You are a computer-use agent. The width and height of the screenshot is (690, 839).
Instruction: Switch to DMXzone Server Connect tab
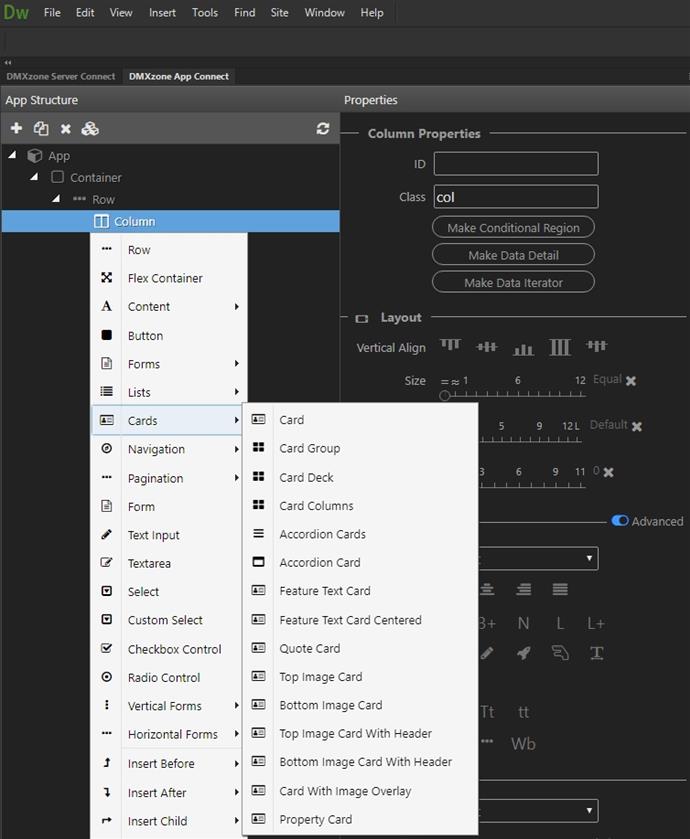[61, 77]
